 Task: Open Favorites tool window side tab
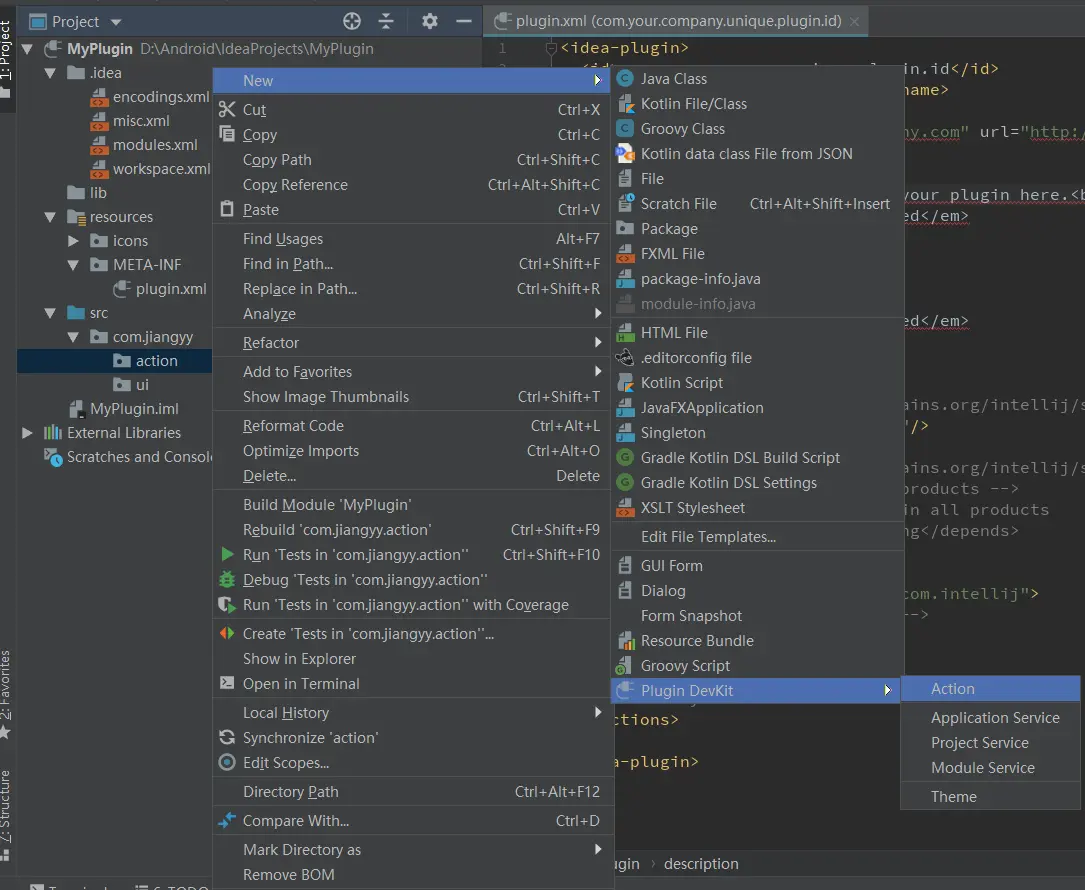click(6, 690)
